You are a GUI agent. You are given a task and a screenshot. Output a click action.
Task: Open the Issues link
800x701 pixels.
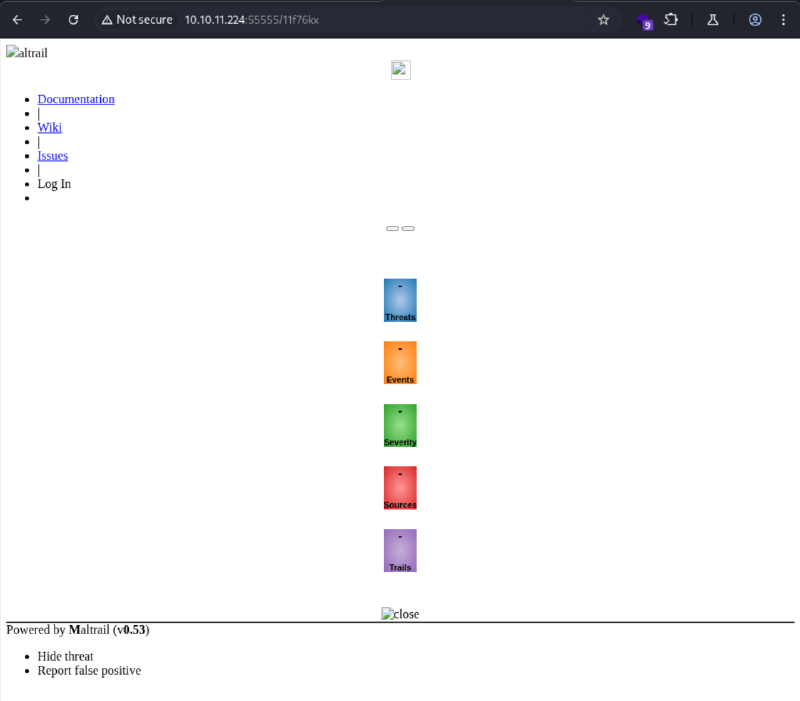click(x=53, y=156)
